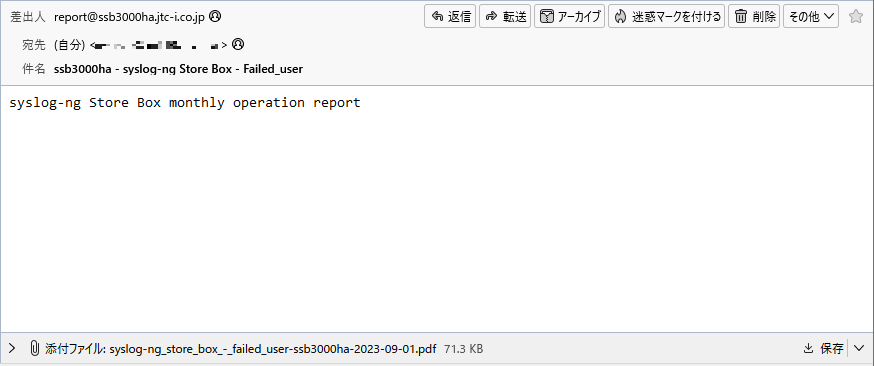This screenshot has height=366, width=874.
Task: Open the その他 dropdown menu
Action: pos(811,17)
